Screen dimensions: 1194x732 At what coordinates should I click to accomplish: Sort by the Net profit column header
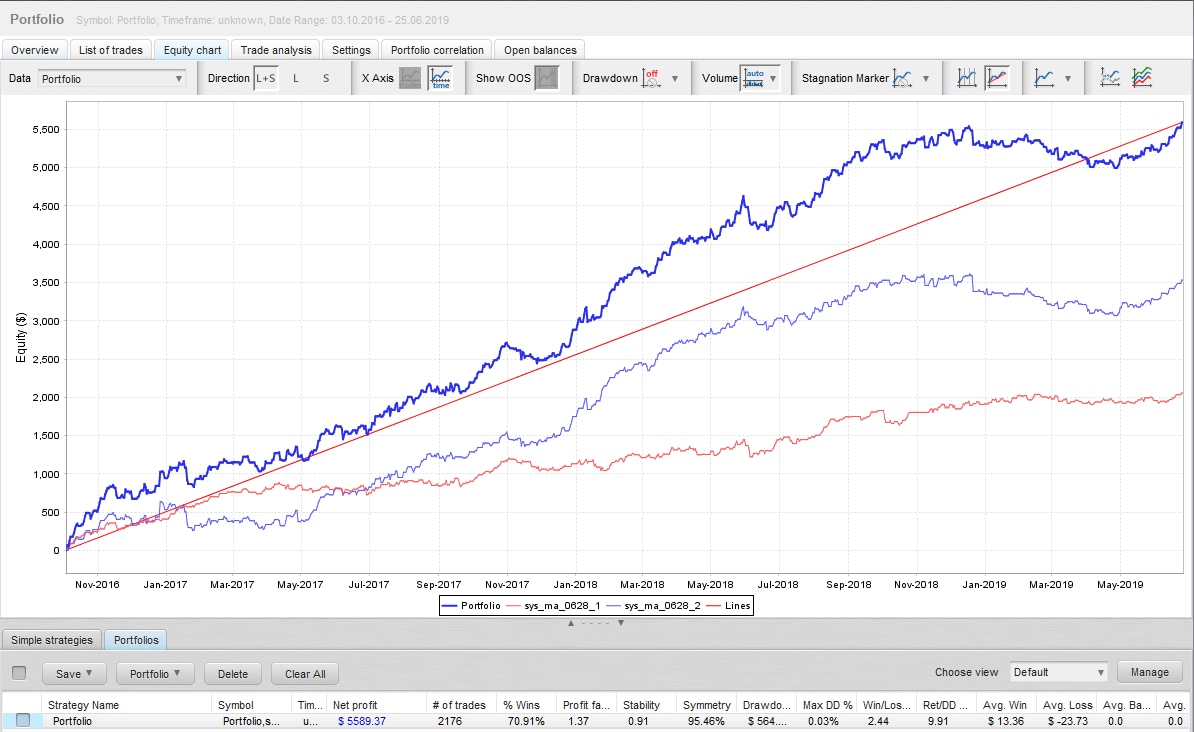click(377, 705)
